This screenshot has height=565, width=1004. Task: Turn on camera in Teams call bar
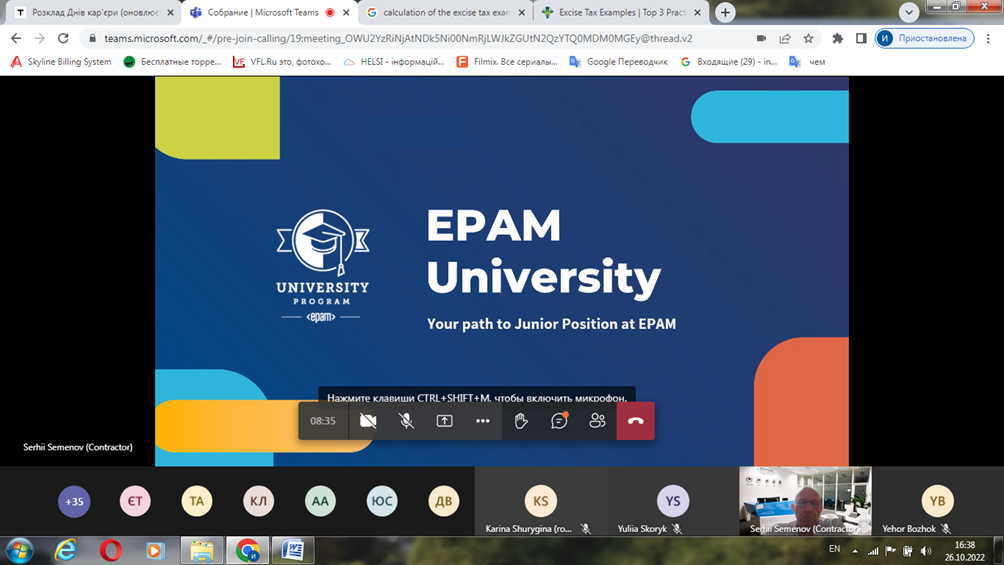(x=368, y=421)
